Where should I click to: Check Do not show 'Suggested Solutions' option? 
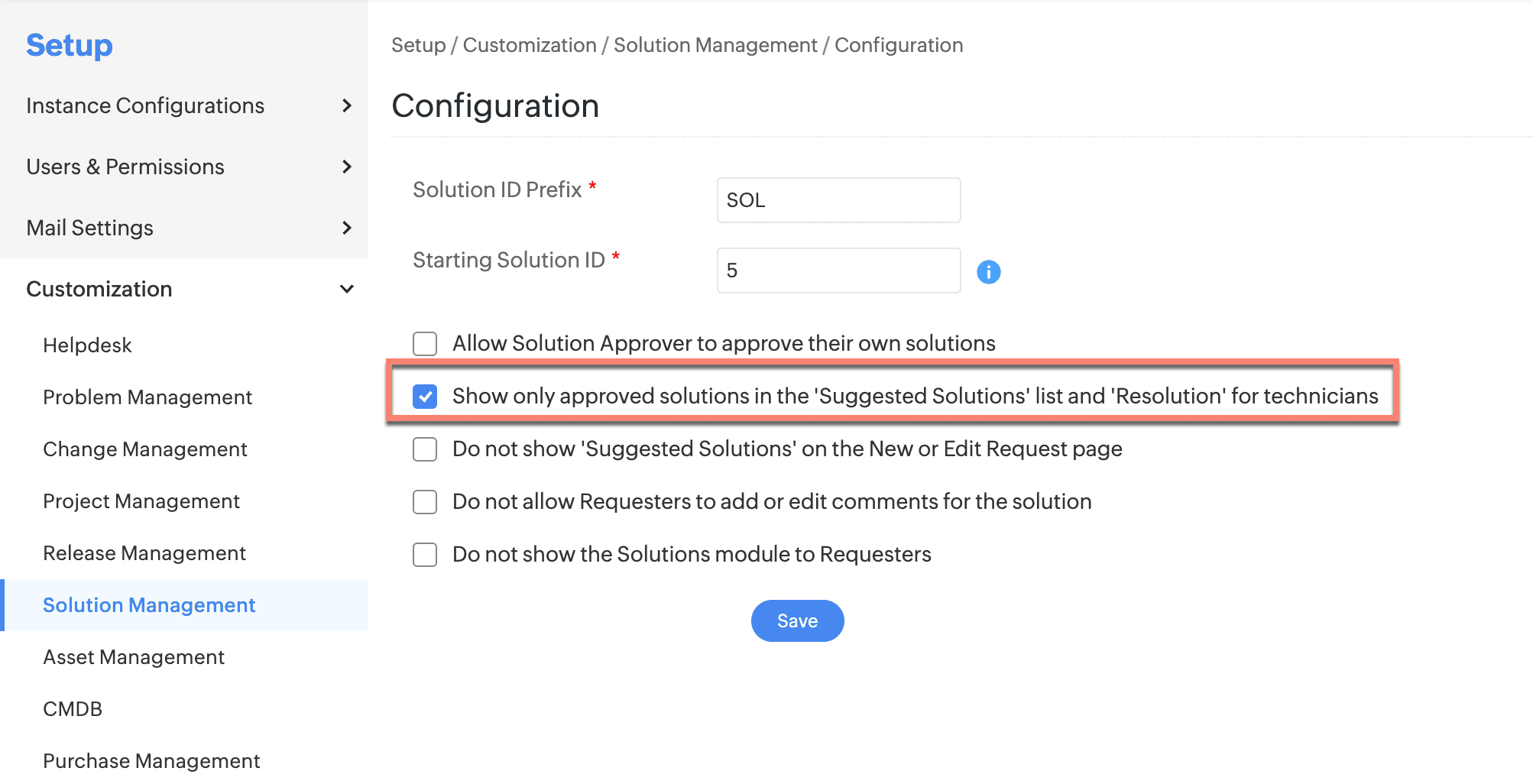coord(425,449)
